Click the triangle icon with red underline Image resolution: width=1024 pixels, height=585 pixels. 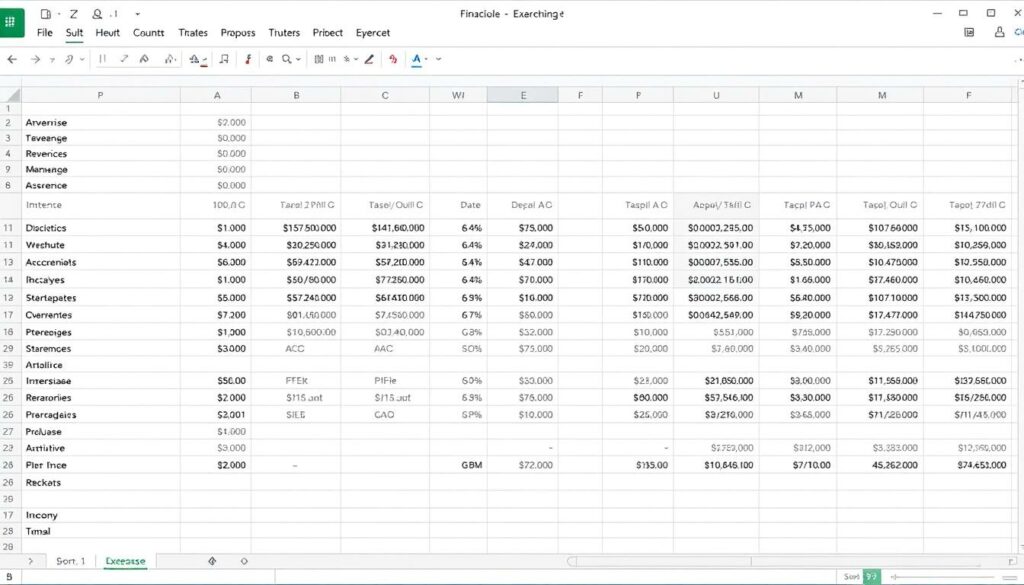click(198, 59)
